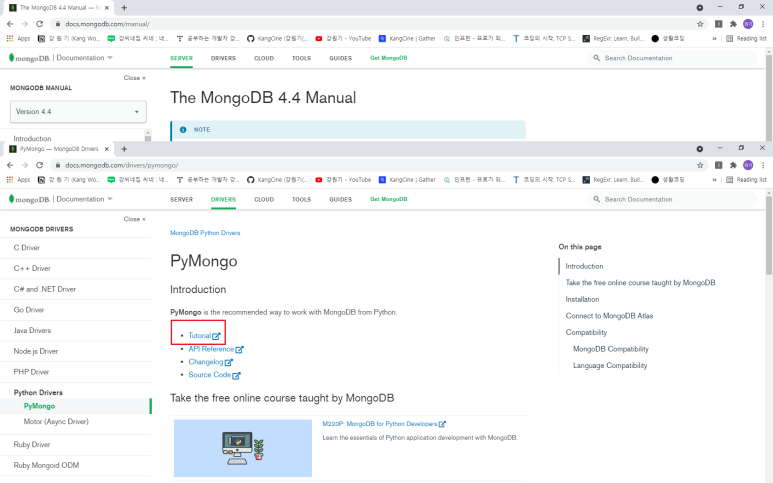
Task: Select DRIVERS tab in MongoDB Manual window
Action: coord(223,58)
